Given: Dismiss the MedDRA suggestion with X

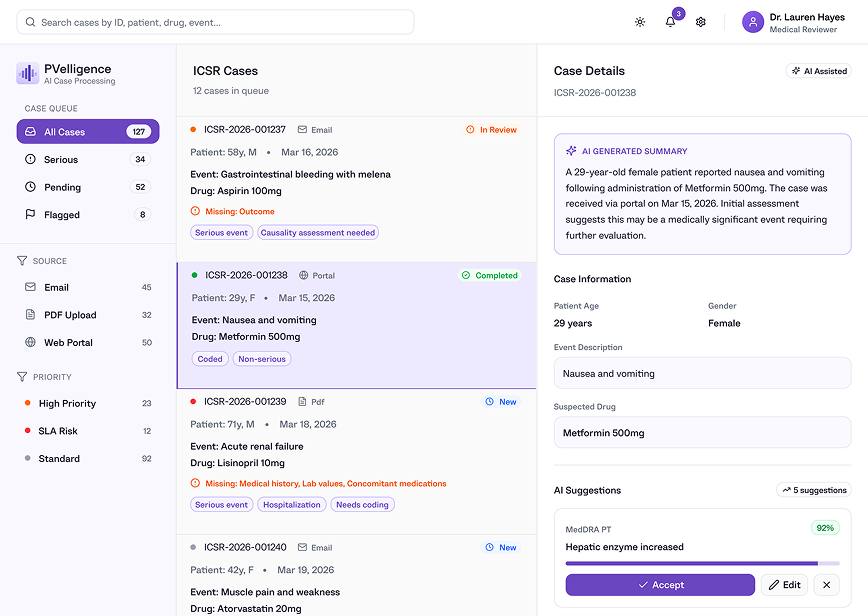Looking at the screenshot, I should click(x=826, y=585).
